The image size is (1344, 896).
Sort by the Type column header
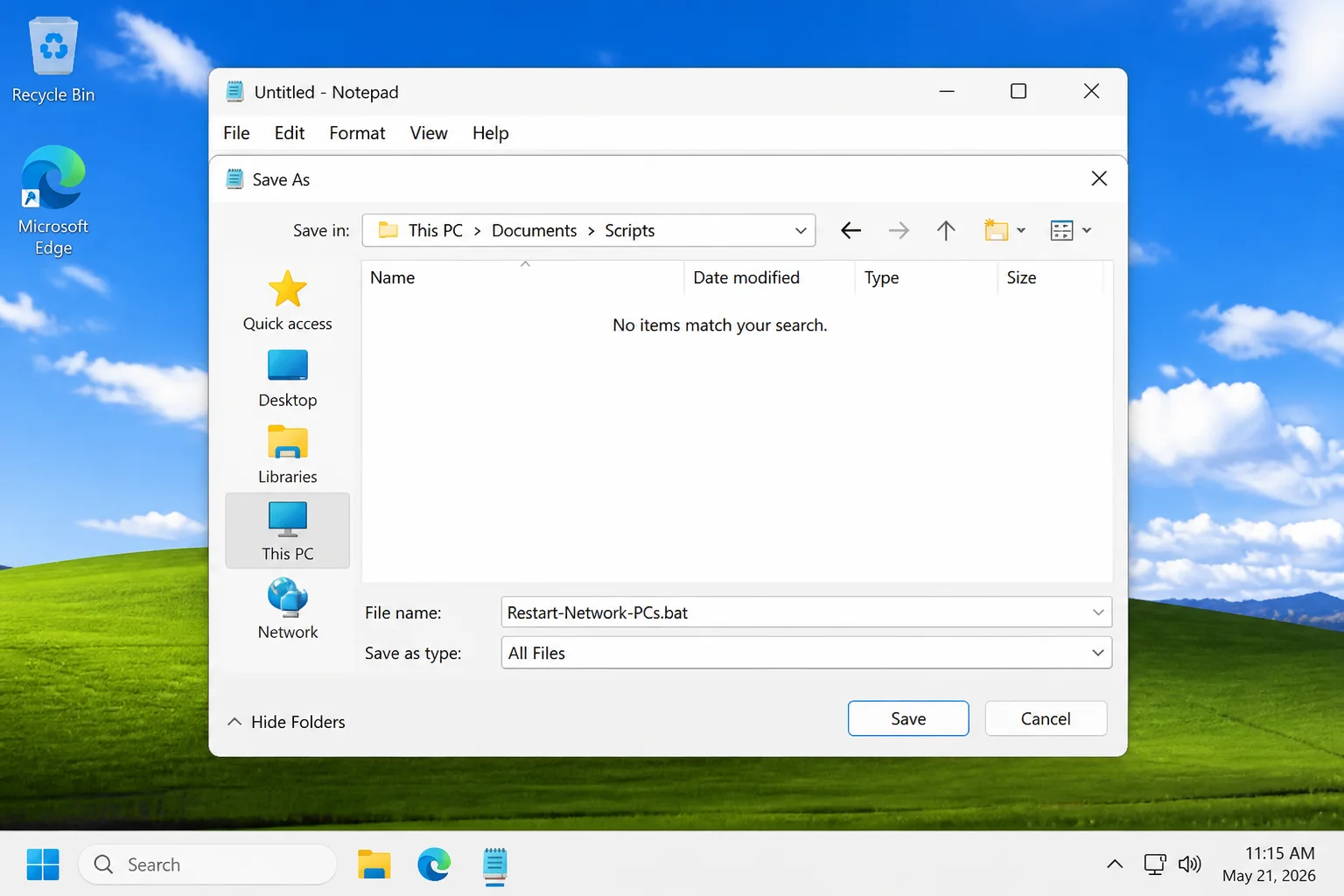pyautogui.click(x=926, y=277)
